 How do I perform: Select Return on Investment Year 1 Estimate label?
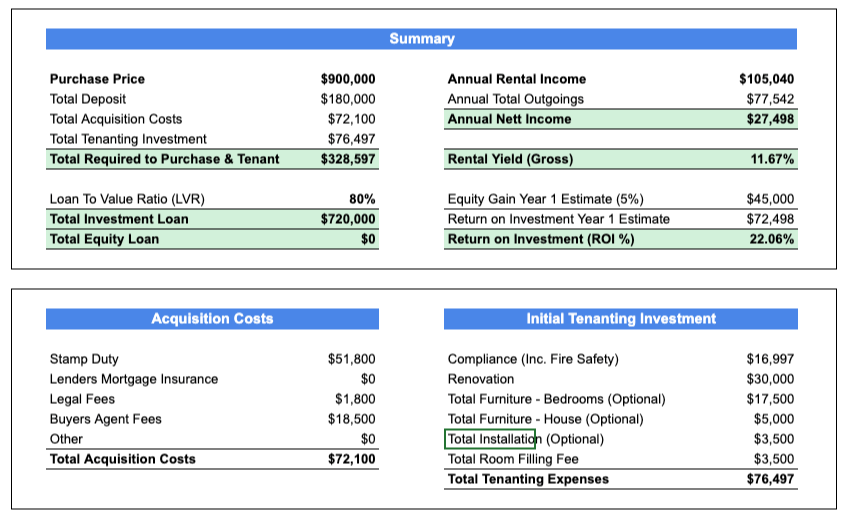559,219
